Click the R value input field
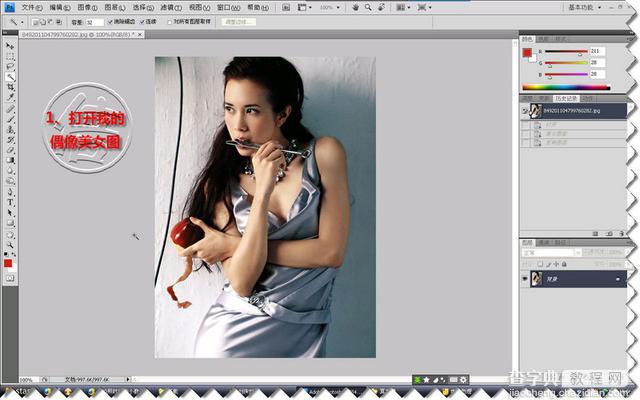 click(597, 51)
